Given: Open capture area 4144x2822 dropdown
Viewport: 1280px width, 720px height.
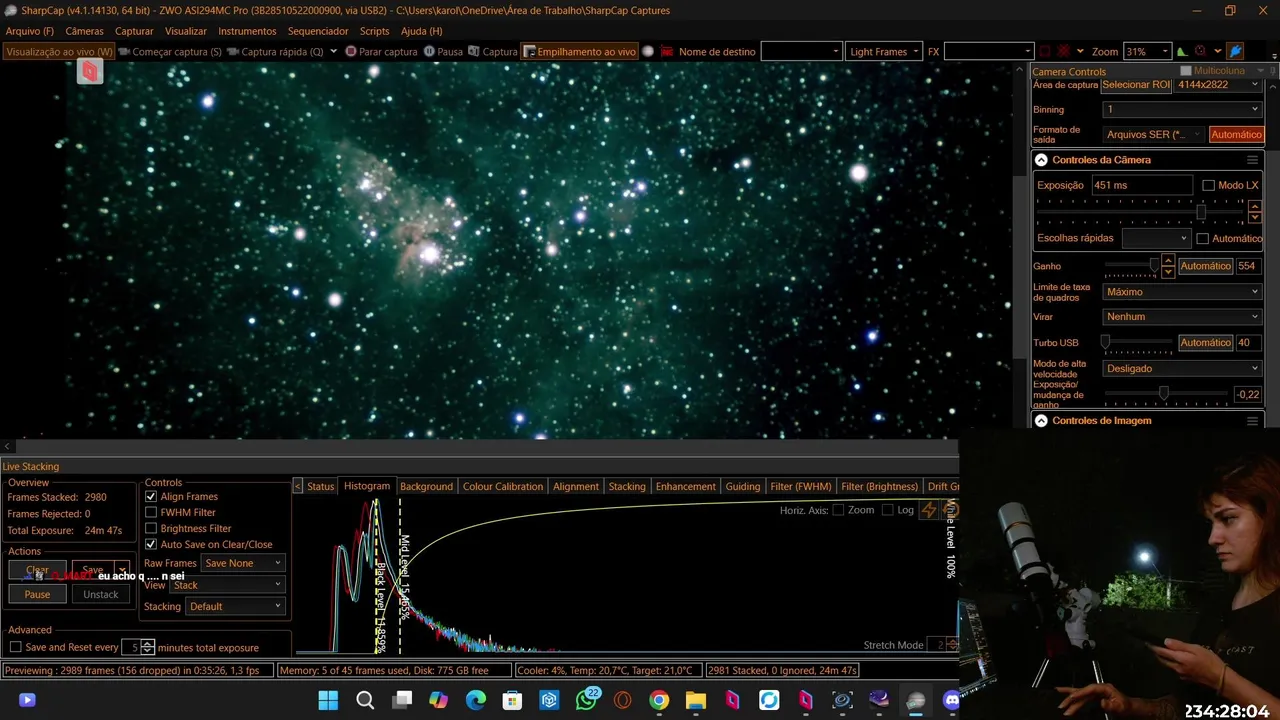Looking at the screenshot, I should [1218, 85].
